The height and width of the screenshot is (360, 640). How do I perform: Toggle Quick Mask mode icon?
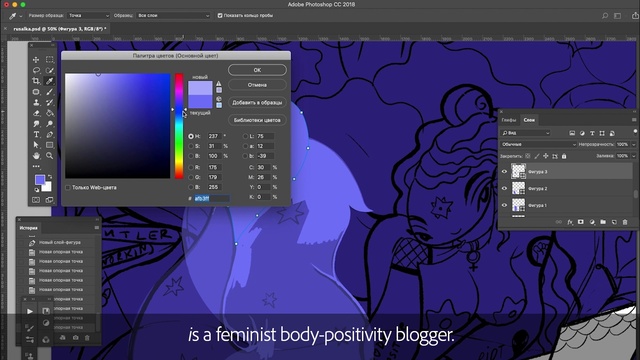[36, 200]
